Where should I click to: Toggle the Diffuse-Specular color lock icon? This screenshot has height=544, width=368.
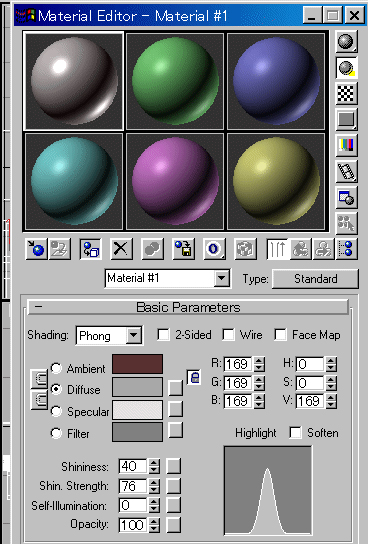click(195, 377)
